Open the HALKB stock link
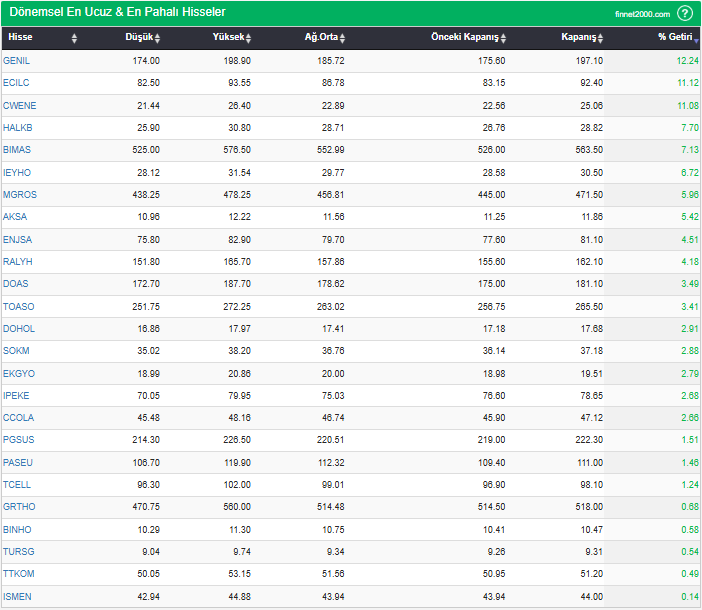 pos(18,128)
